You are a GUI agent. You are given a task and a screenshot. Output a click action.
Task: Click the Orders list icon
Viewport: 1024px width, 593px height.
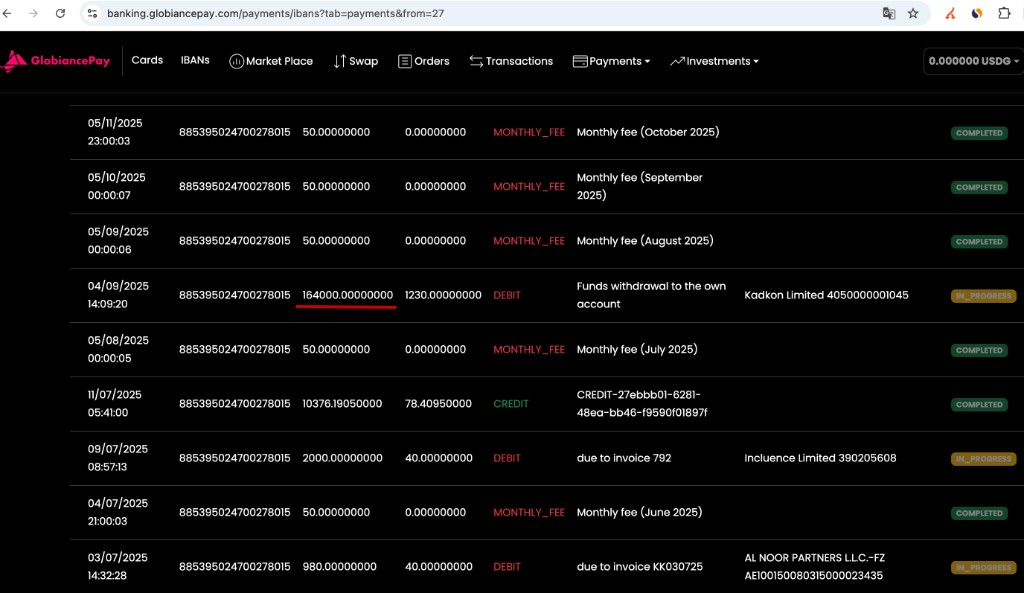pos(405,61)
